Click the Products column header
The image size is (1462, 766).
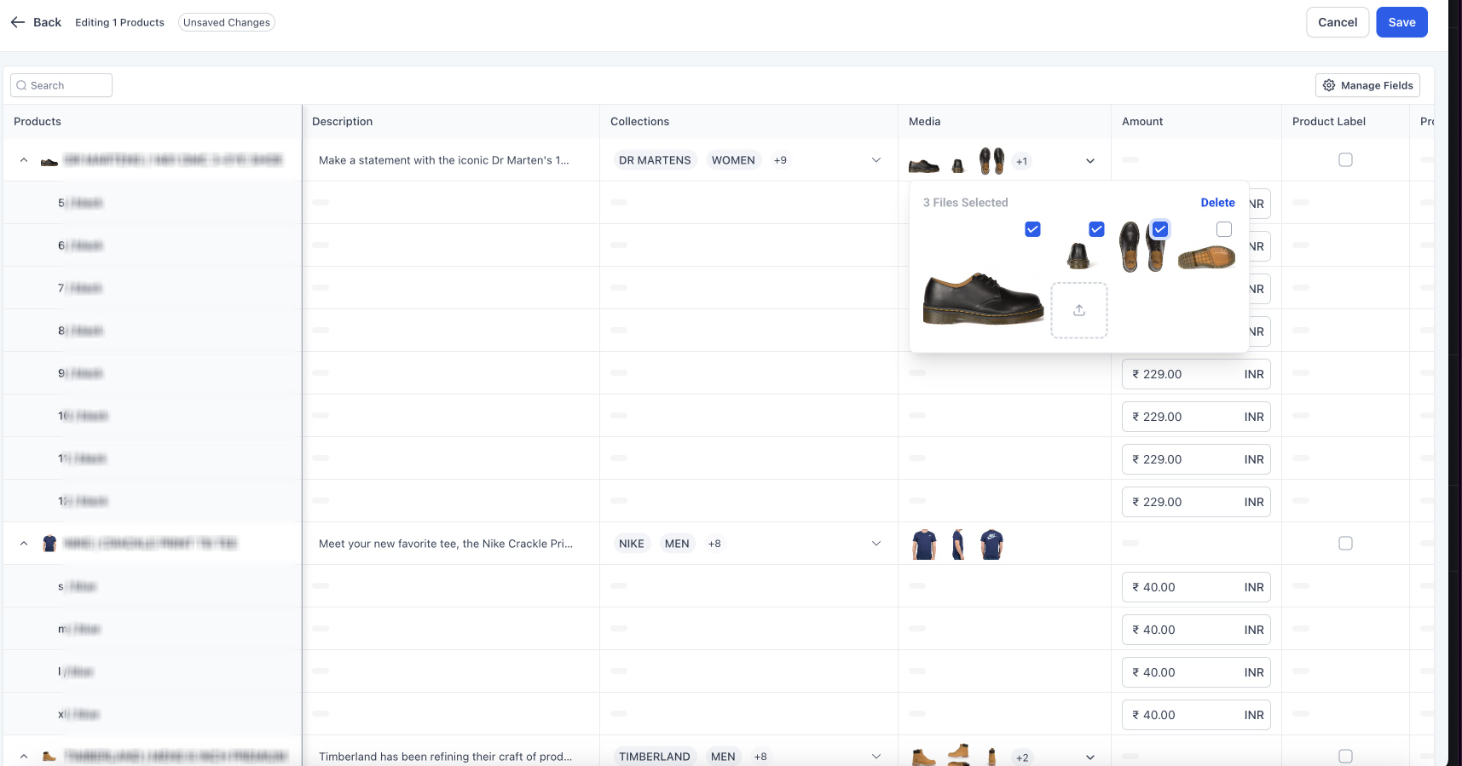pyautogui.click(x=37, y=121)
